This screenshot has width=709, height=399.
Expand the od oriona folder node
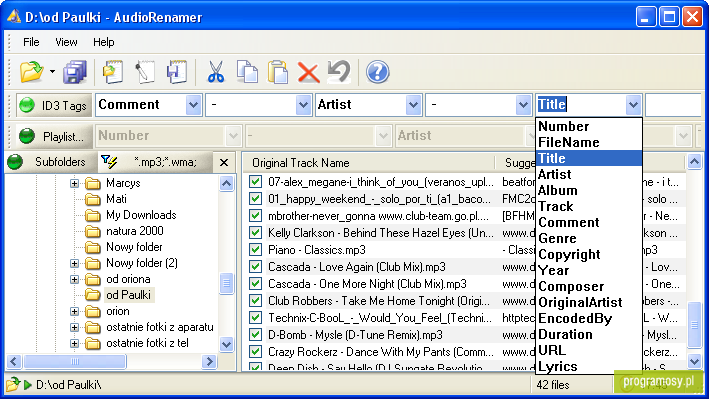click(74, 280)
